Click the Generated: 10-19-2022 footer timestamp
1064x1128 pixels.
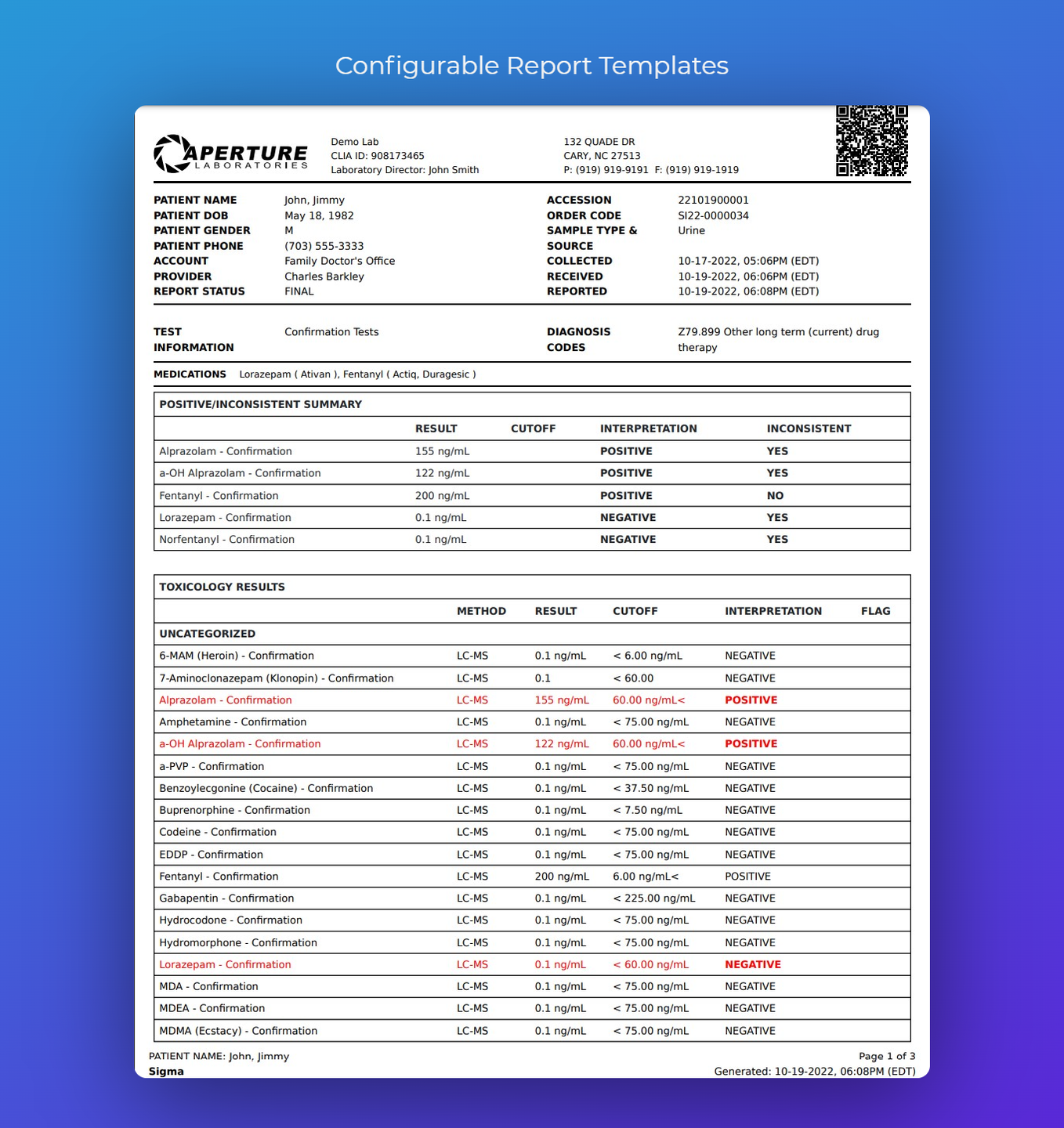(x=815, y=1072)
